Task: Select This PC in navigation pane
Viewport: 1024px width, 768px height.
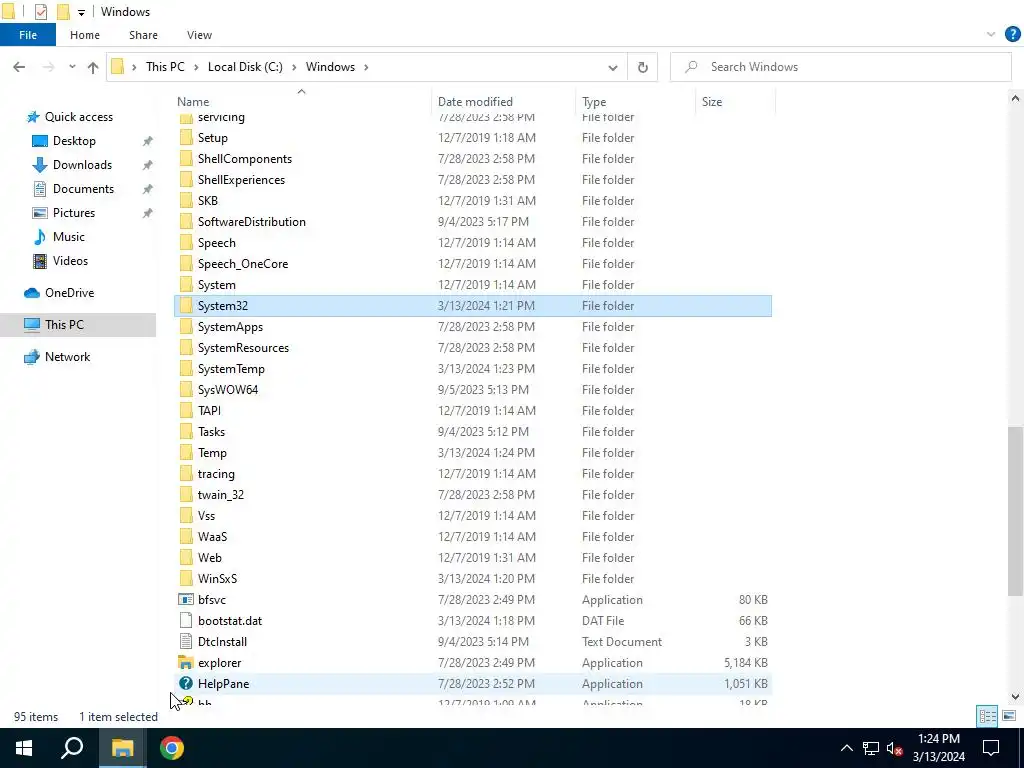Action: (x=78, y=325)
